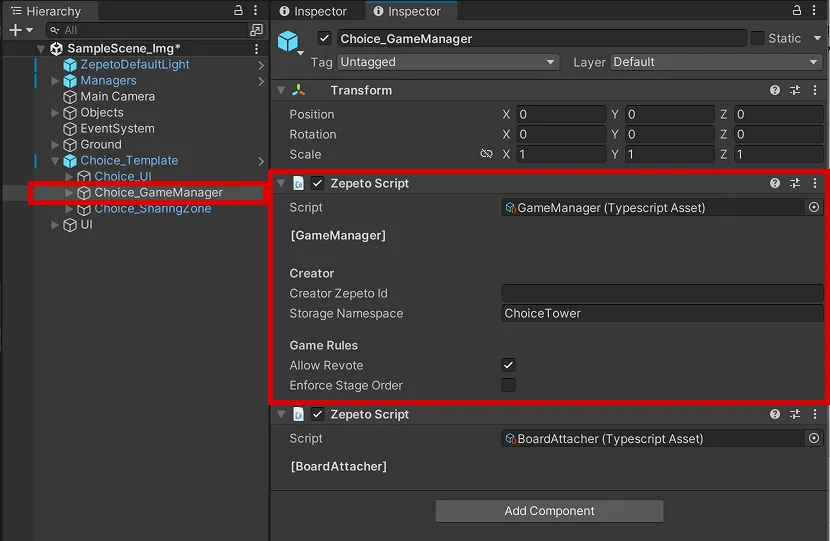
Task: Disable the GameManager Zepeto Script component checkbox
Action: click(x=317, y=183)
